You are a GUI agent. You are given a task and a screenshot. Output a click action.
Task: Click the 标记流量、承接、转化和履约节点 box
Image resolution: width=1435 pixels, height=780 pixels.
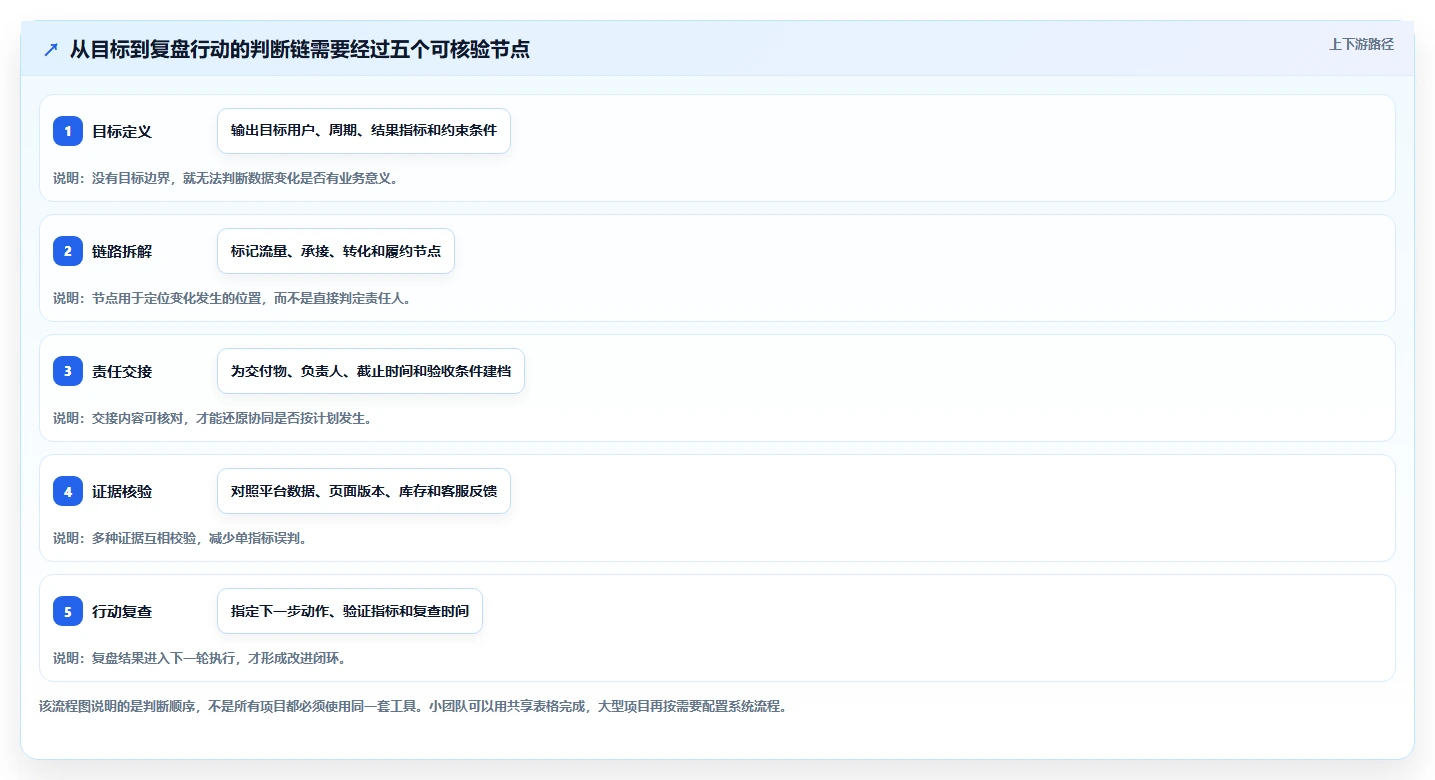pyautogui.click(x=336, y=251)
